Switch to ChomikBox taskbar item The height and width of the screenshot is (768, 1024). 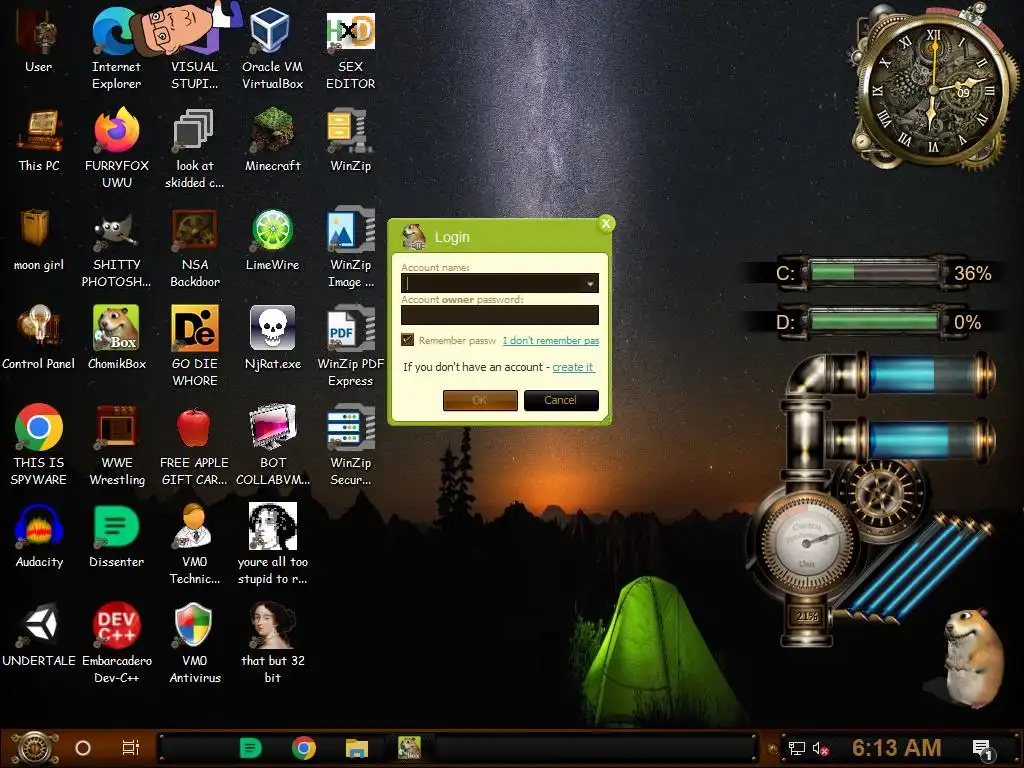[410, 748]
